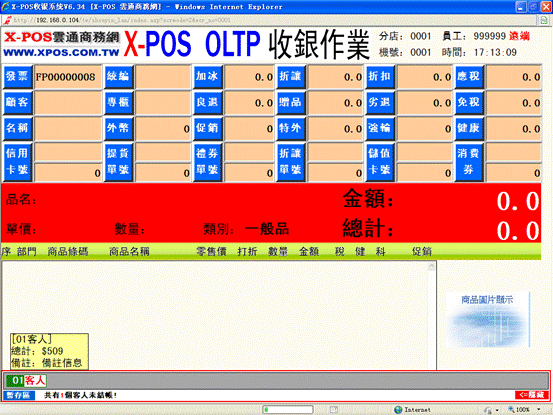Open the 暫存區 holding area button
This screenshot has width=553, height=415.
click(x=19, y=395)
